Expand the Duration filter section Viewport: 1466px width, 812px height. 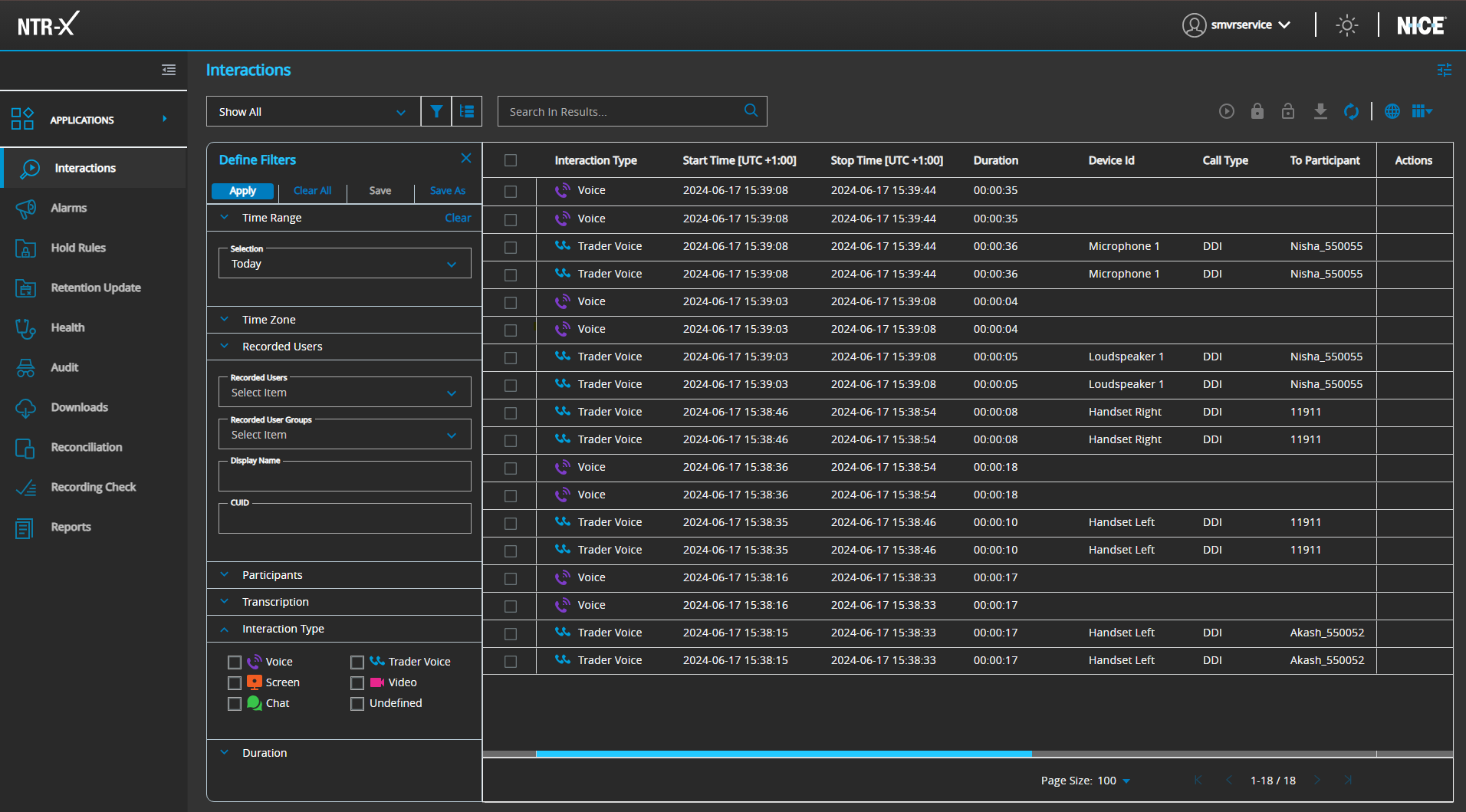point(344,752)
